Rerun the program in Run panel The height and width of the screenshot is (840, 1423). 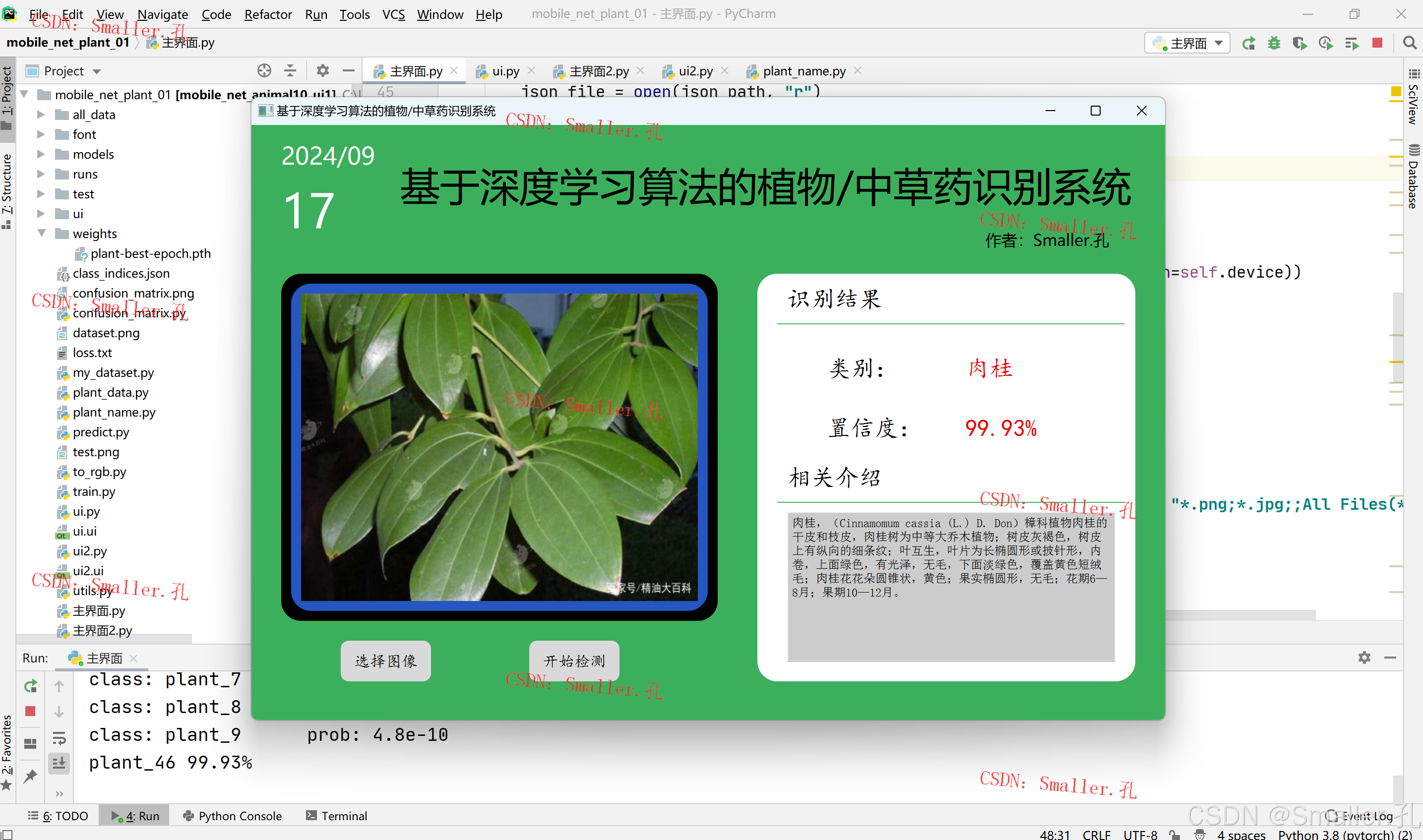tap(31, 686)
